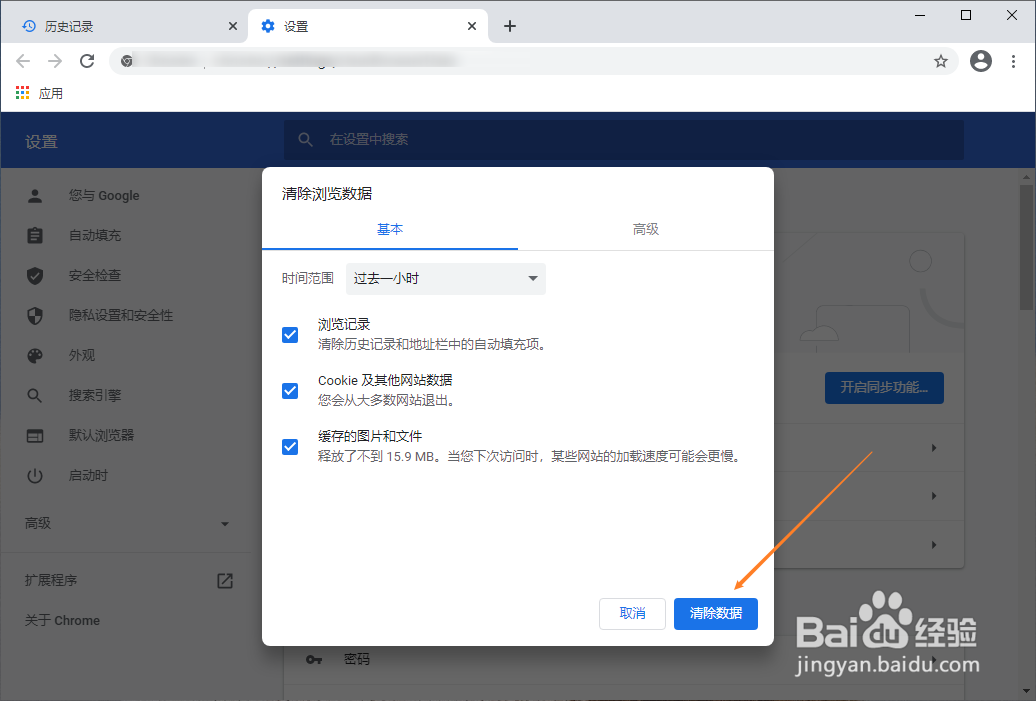This screenshot has width=1036, height=701.
Task: Uncheck the 浏览记录 checkbox
Action: pyautogui.click(x=289, y=335)
